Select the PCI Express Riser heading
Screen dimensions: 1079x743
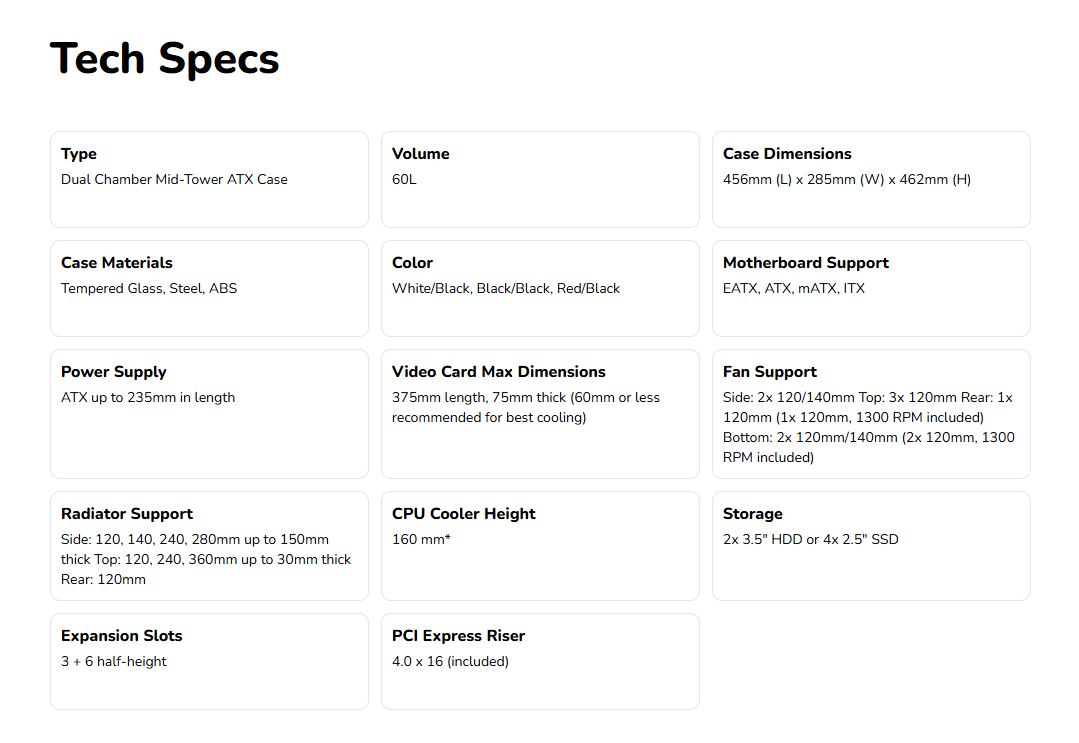point(458,636)
